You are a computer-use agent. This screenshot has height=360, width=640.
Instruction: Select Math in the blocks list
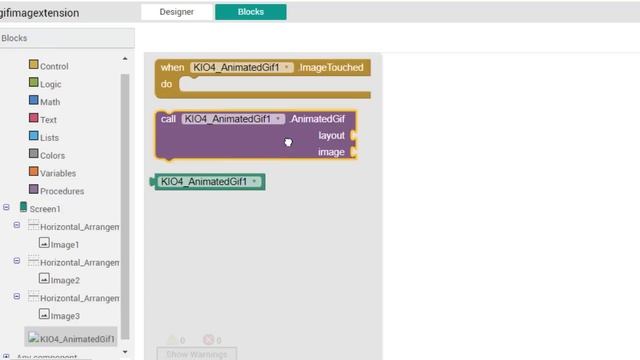coord(50,102)
